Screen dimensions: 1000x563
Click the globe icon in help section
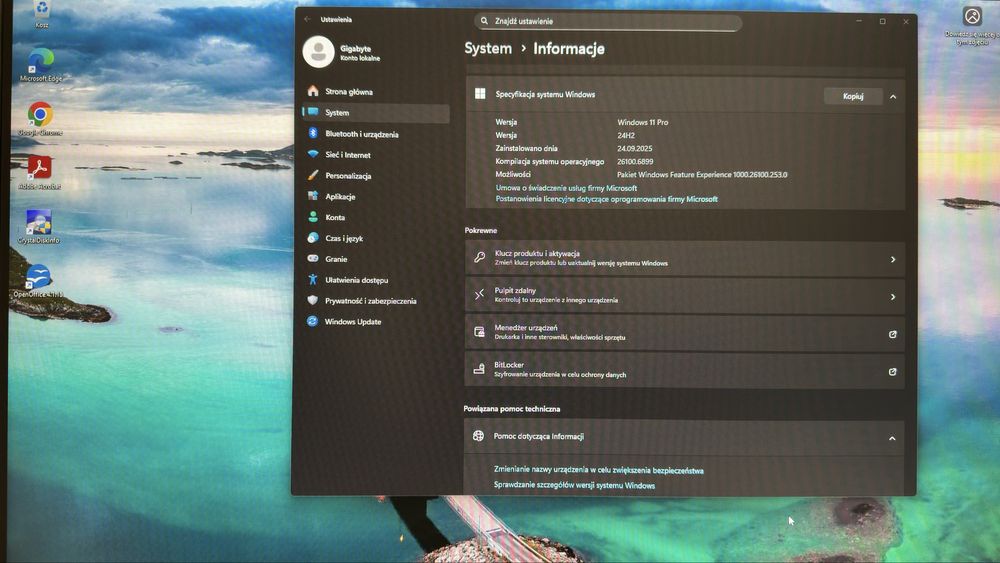point(478,436)
